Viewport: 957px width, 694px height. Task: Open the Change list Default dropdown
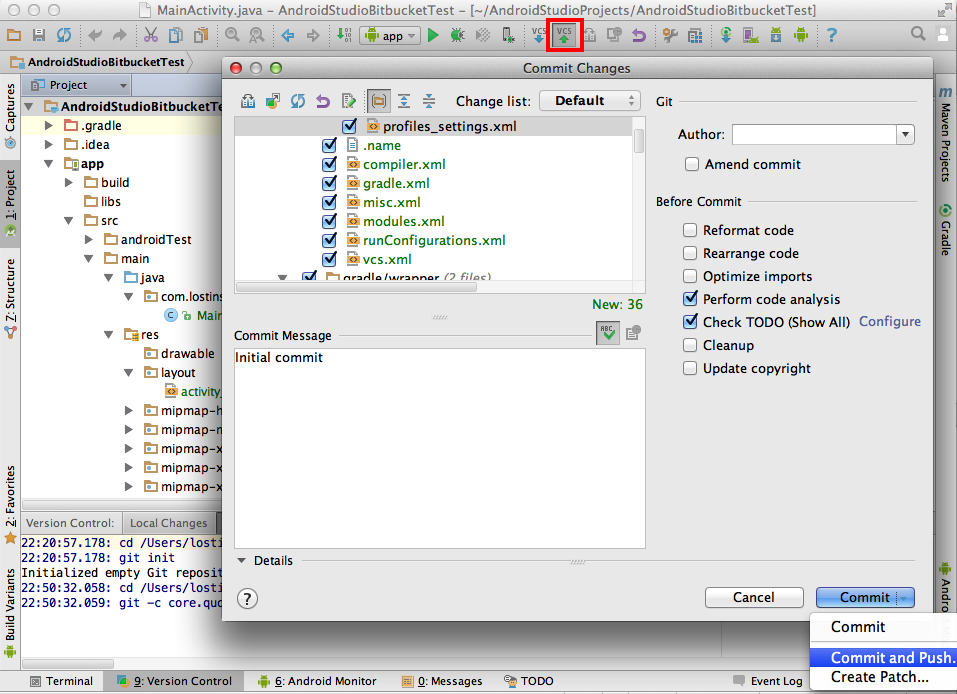[x=589, y=101]
